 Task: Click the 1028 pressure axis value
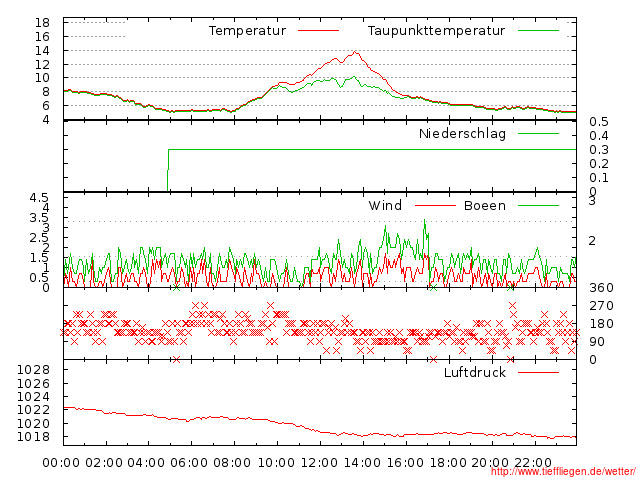click(x=33, y=370)
